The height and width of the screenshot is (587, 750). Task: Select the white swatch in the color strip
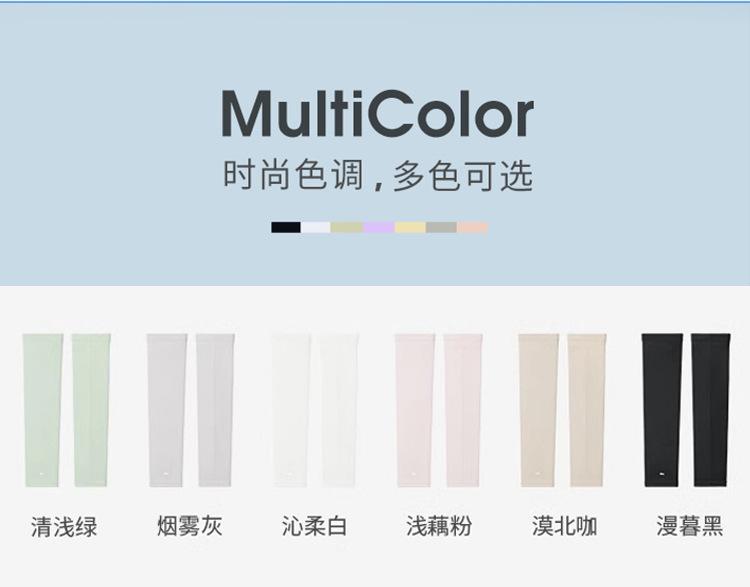315,227
